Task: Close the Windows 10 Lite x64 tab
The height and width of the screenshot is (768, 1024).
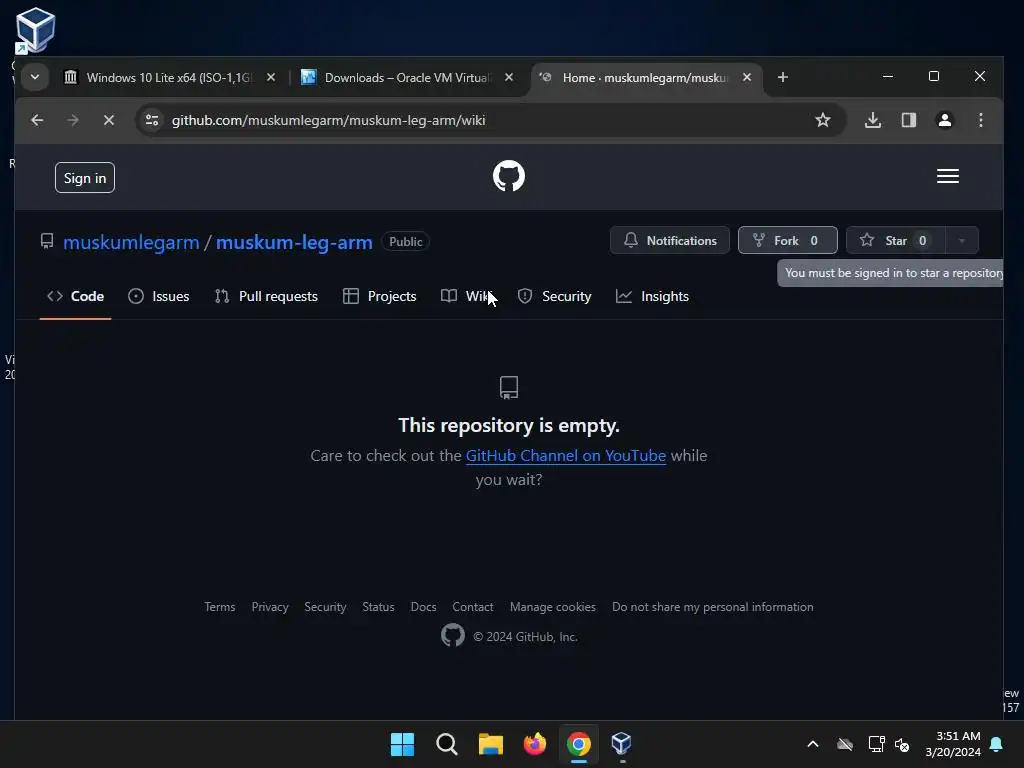Action: (x=271, y=78)
